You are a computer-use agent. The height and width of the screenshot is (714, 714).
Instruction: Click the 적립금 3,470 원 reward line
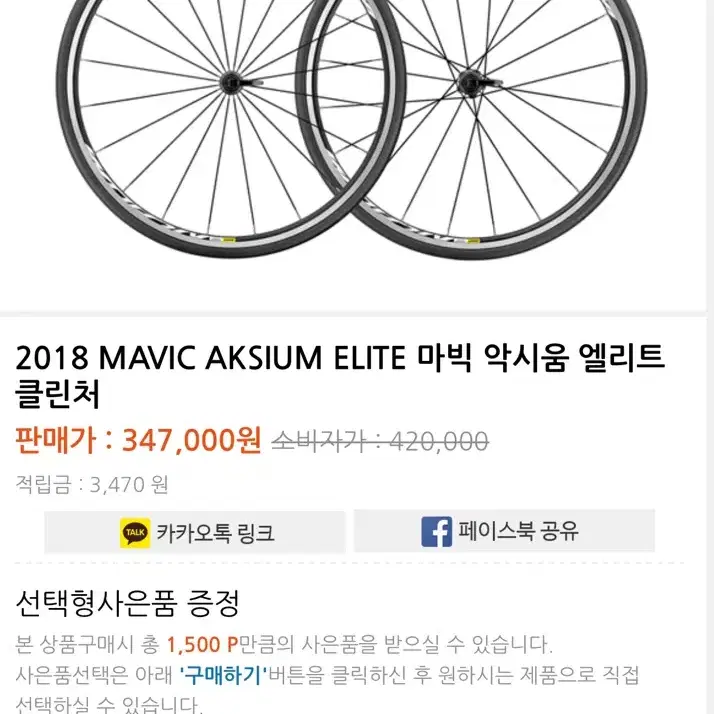pos(92,484)
